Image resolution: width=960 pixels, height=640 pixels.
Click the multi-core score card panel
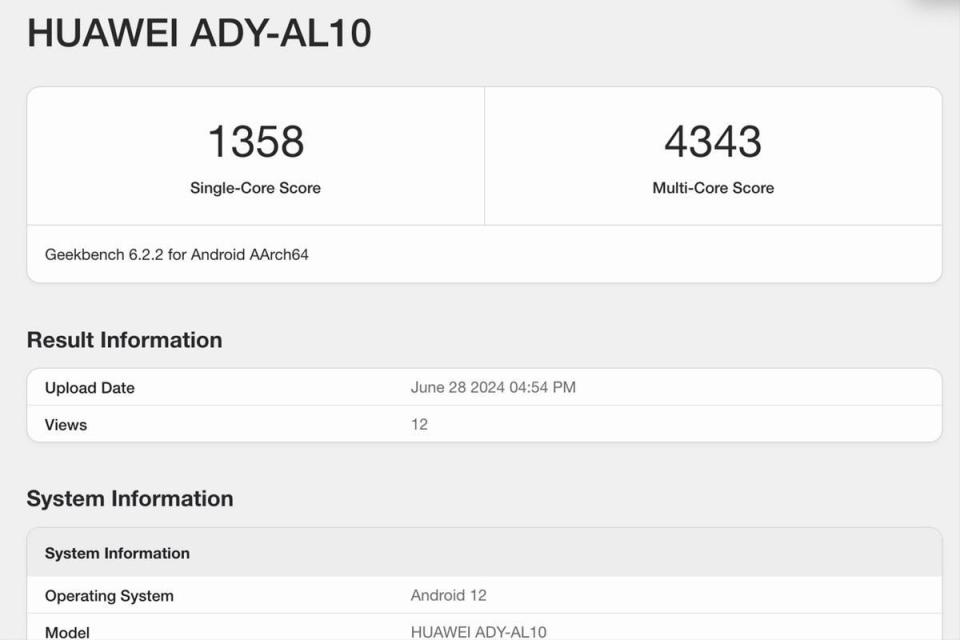[713, 156]
